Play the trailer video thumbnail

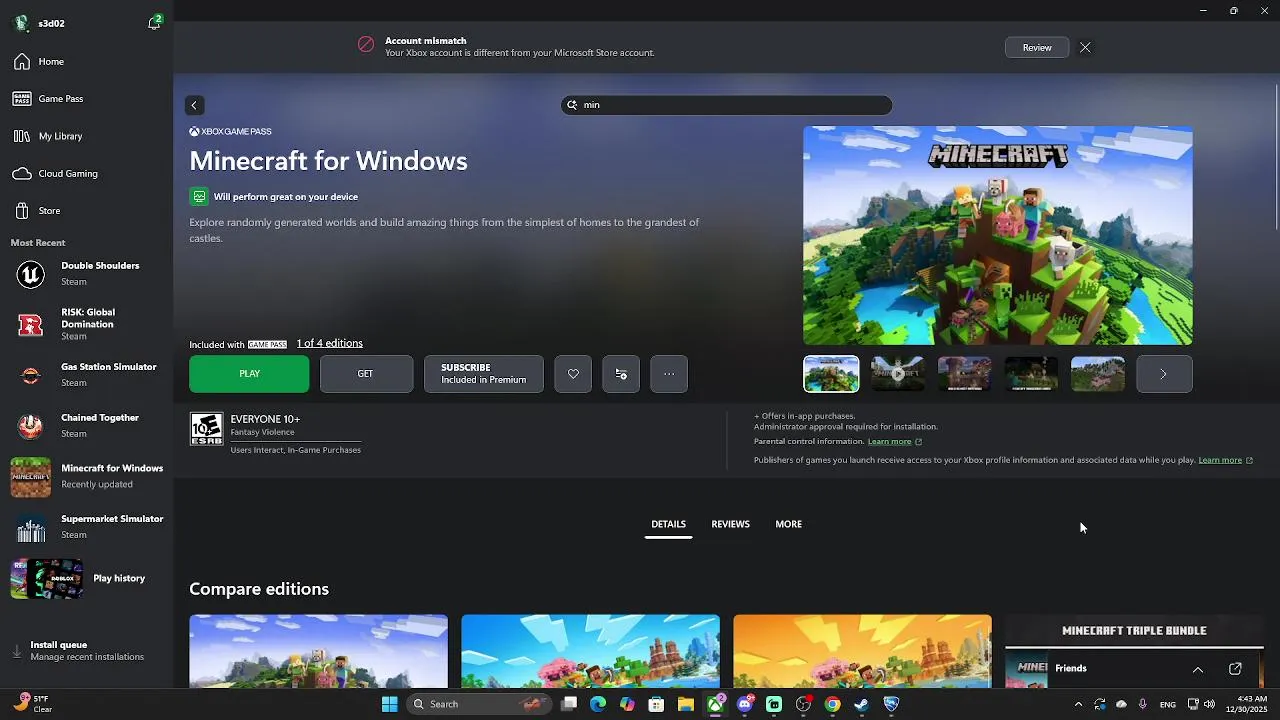coord(898,374)
